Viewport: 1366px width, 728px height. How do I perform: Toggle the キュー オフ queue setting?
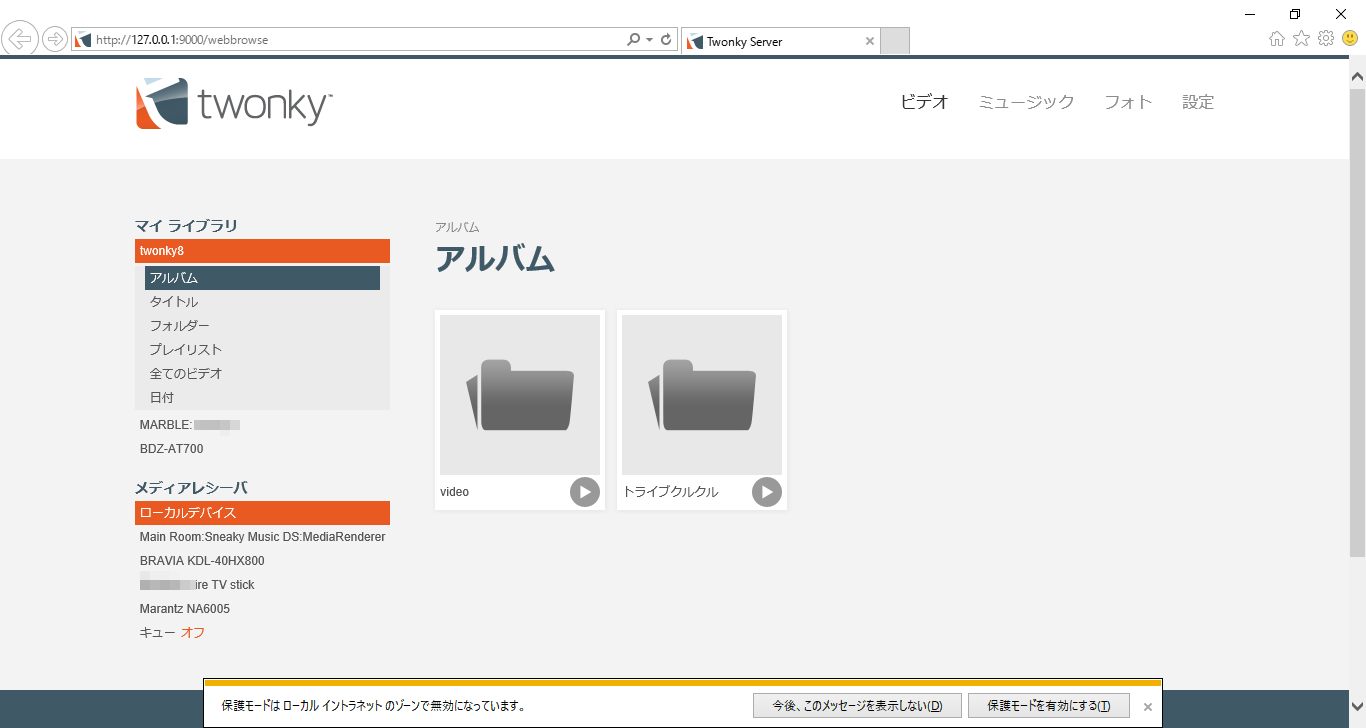(192, 633)
